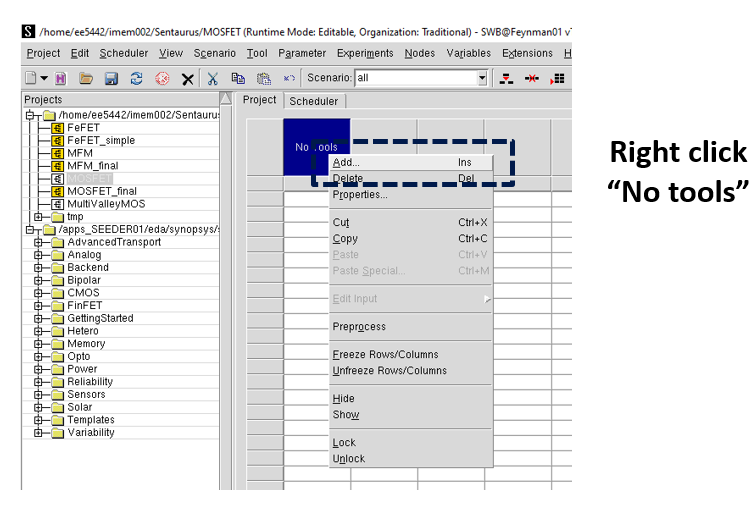Click the Refresh toolbar icon
Image resolution: width=751 pixels, height=523 pixels.
click(x=136, y=78)
